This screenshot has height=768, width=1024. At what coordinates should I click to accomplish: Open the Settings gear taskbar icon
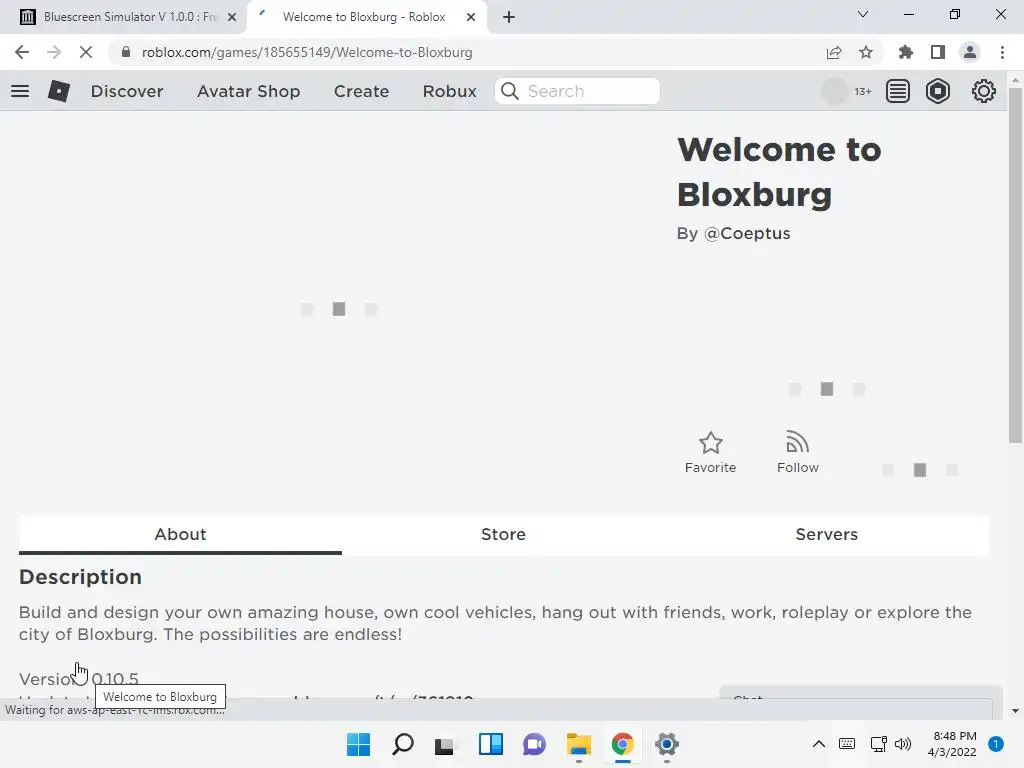[667, 744]
